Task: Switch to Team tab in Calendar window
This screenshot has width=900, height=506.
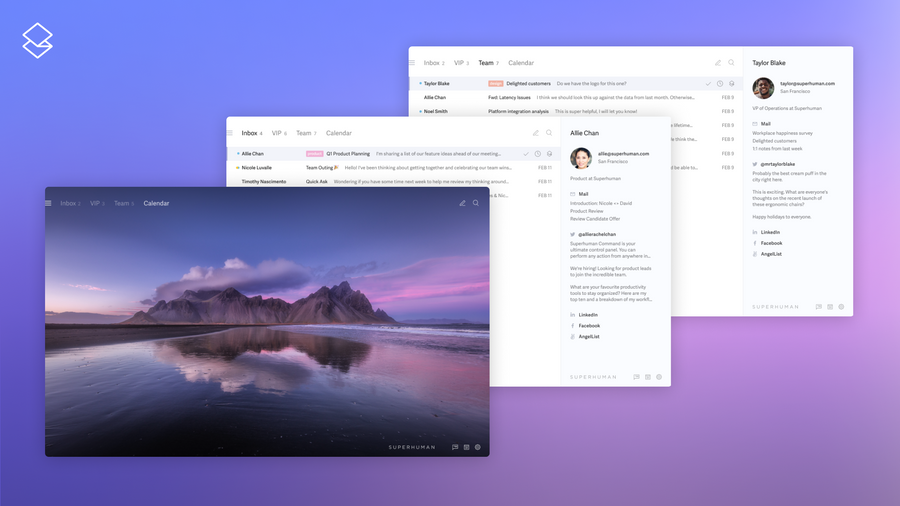Action: pos(123,203)
